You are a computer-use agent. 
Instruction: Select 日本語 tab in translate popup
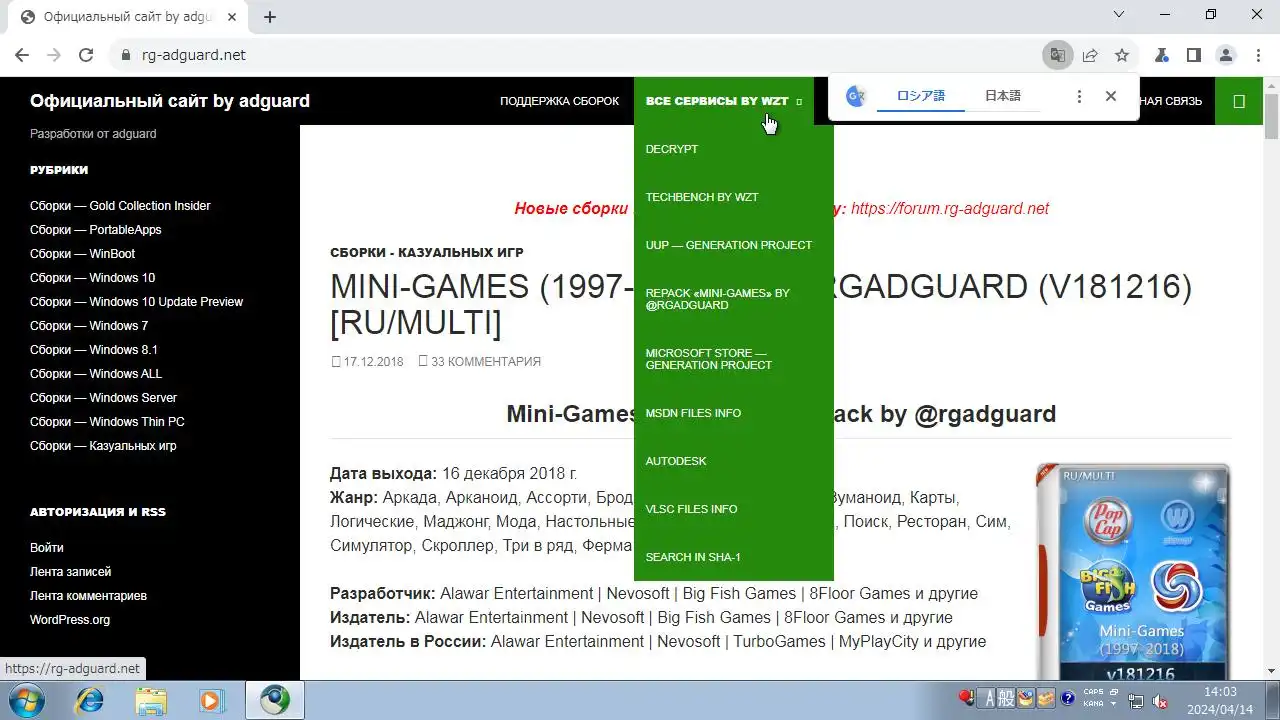pyautogui.click(x=1003, y=97)
